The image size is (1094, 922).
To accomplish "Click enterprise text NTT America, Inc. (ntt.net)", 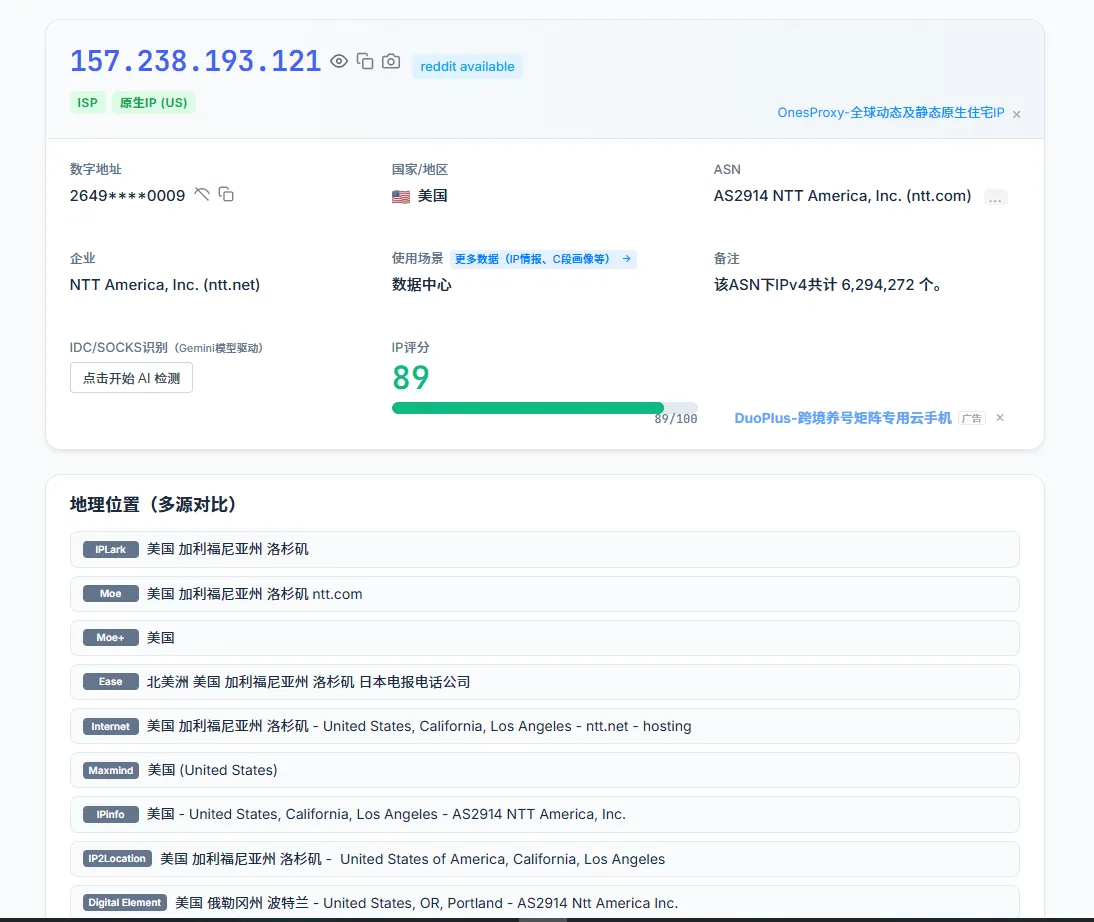I will [165, 285].
